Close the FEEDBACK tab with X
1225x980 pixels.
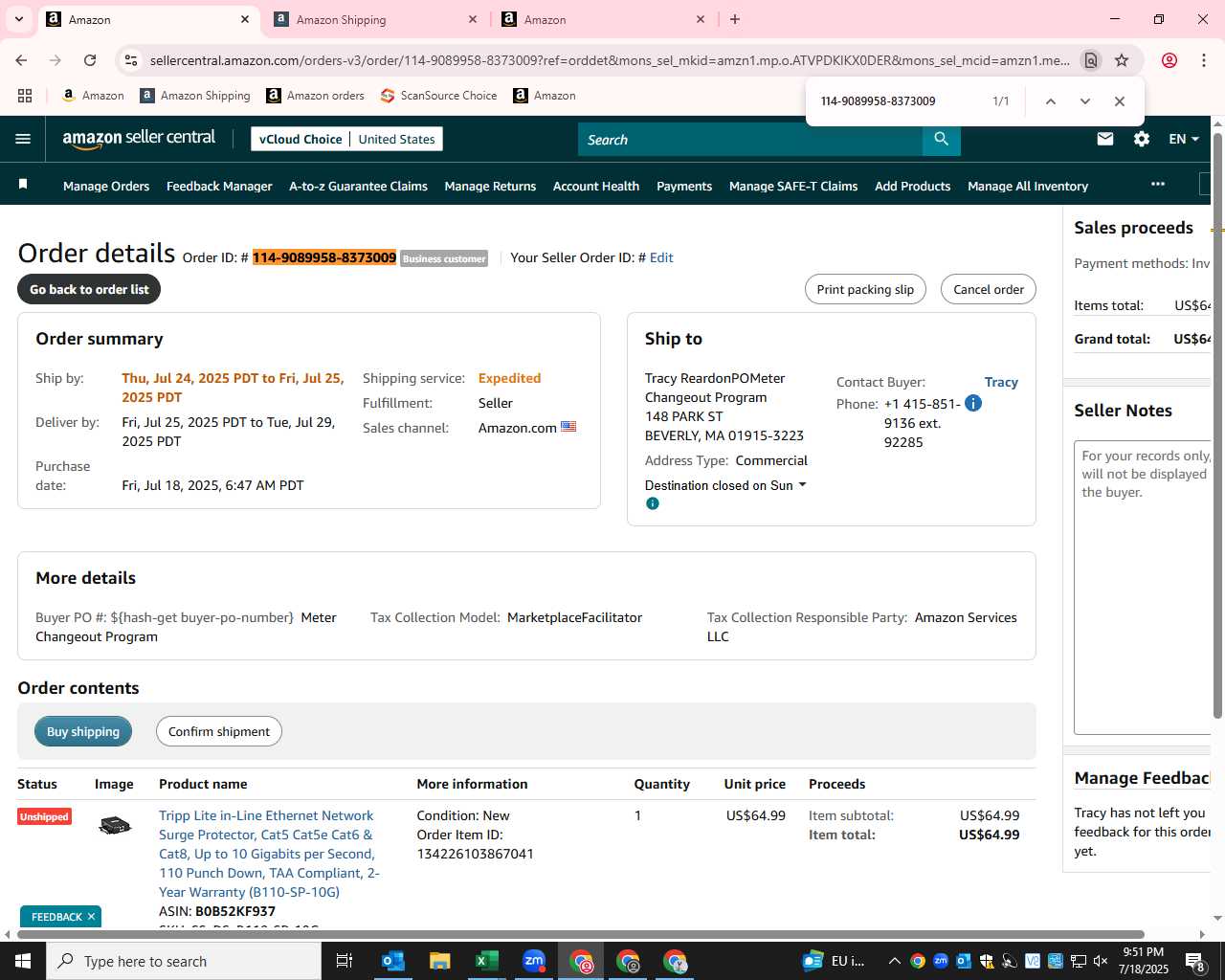click(x=92, y=917)
